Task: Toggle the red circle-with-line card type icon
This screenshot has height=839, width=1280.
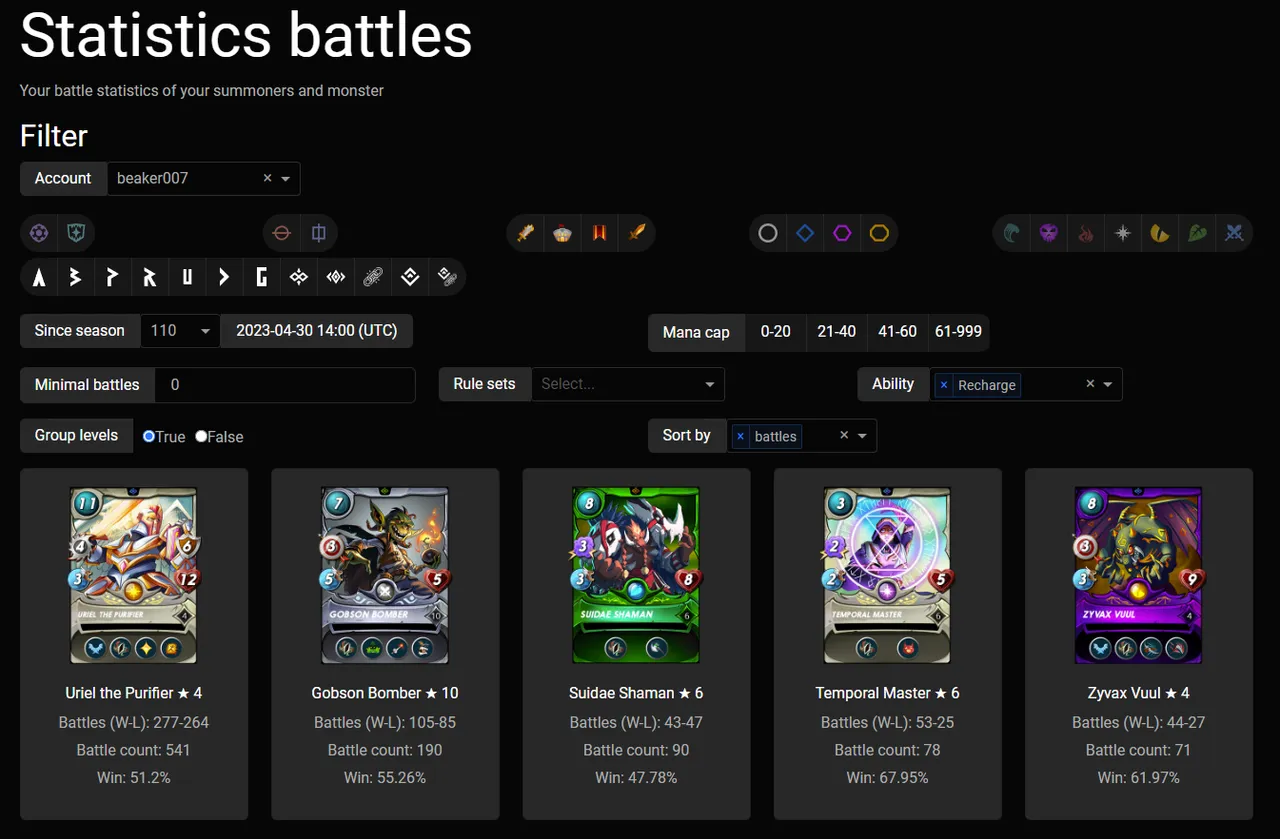Action: [x=282, y=234]
